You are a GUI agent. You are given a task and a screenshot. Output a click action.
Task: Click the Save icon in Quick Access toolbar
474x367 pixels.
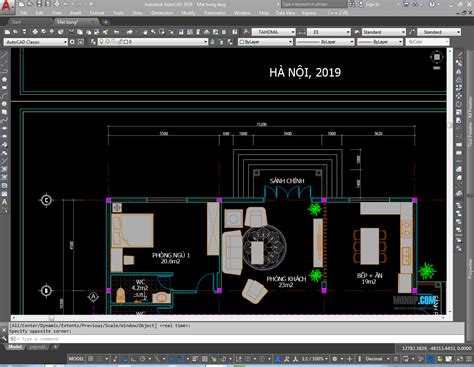point(39,4)
